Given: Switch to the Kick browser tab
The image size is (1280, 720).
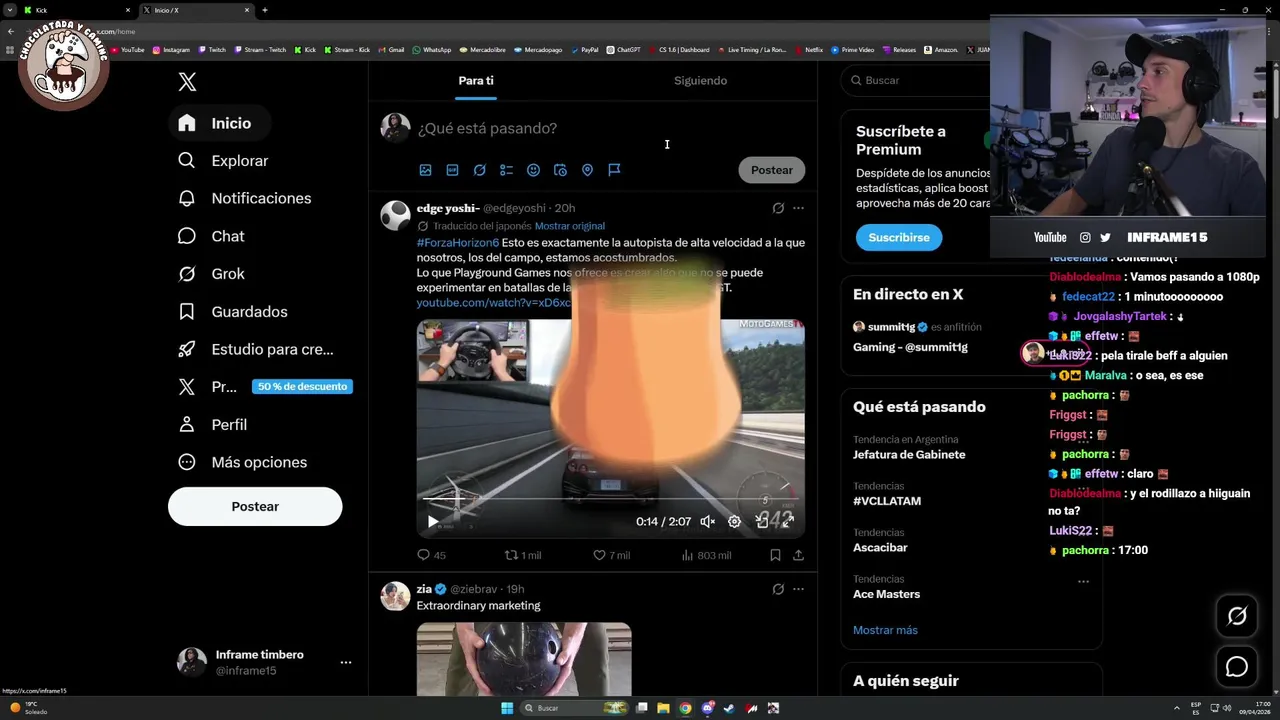Looking at the screenshot, I should coord(78,10).
